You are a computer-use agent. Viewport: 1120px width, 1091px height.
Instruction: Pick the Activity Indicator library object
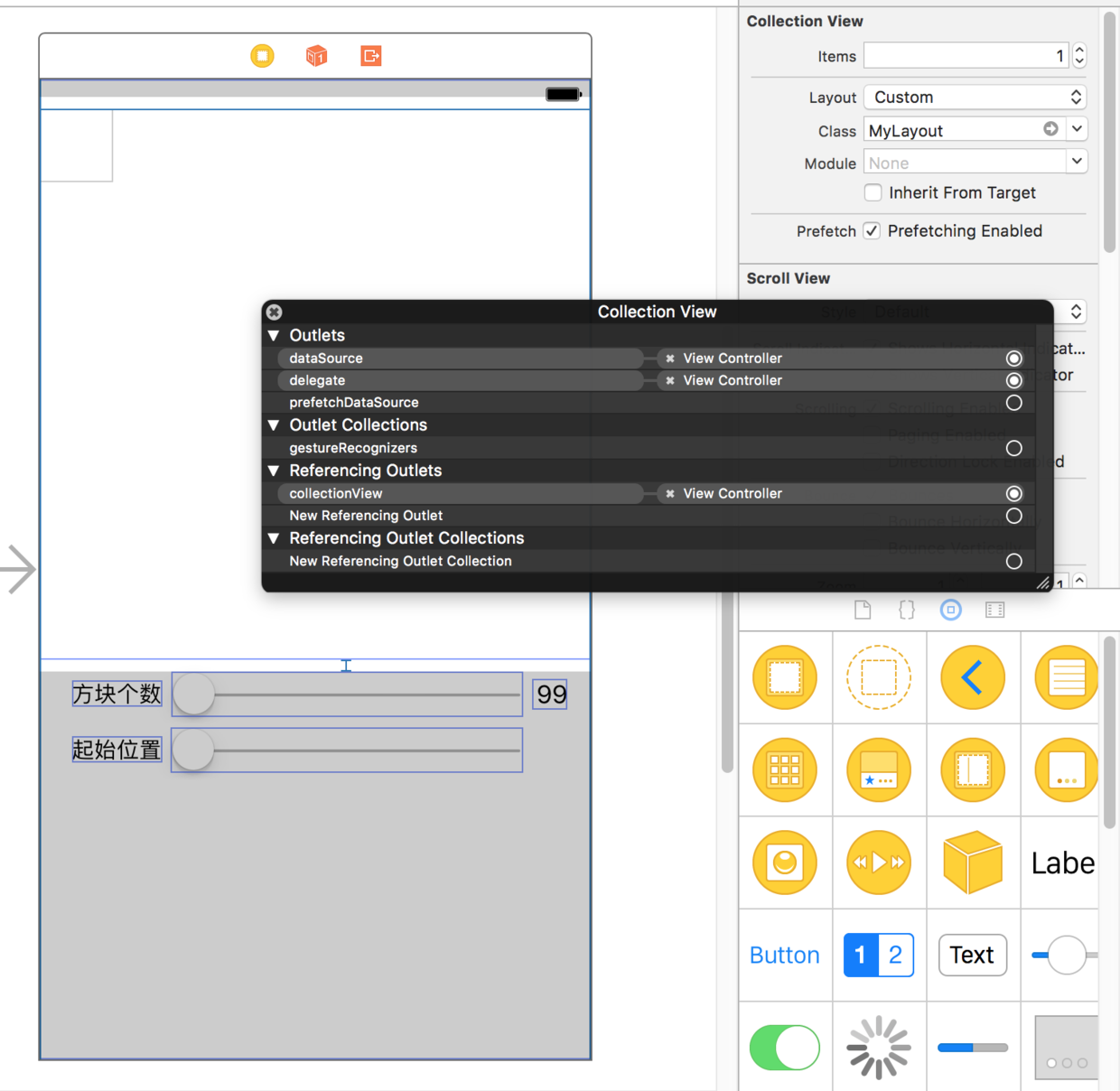pos(879,1048)
